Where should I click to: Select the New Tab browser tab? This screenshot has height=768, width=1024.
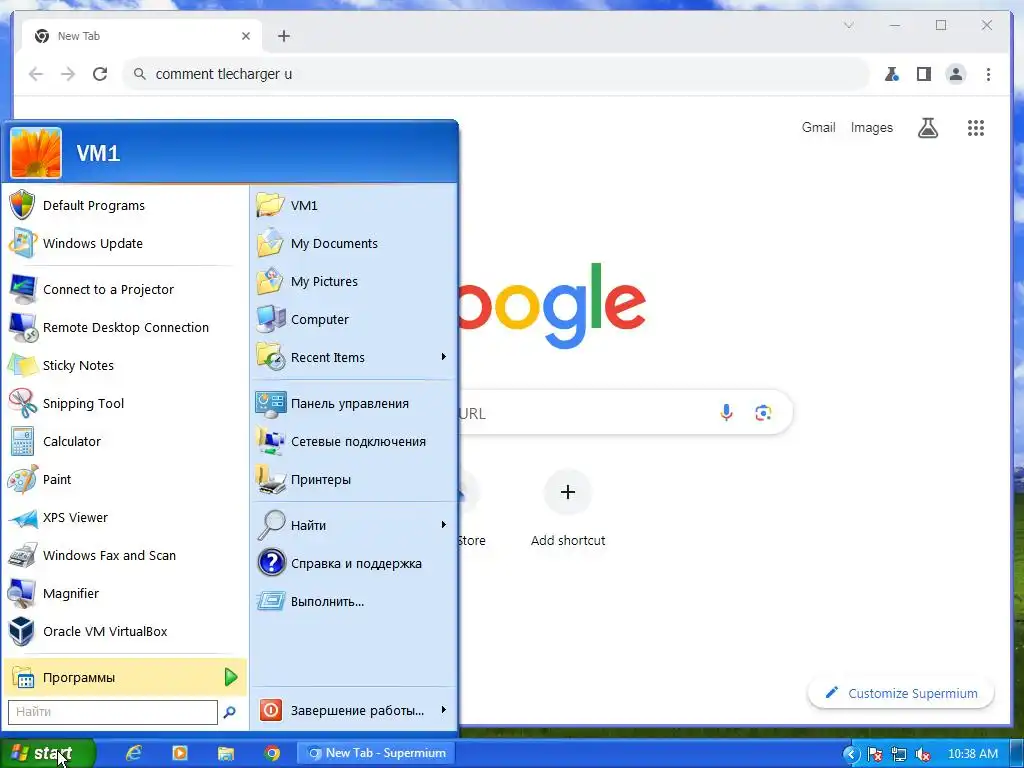coord(142,36)
